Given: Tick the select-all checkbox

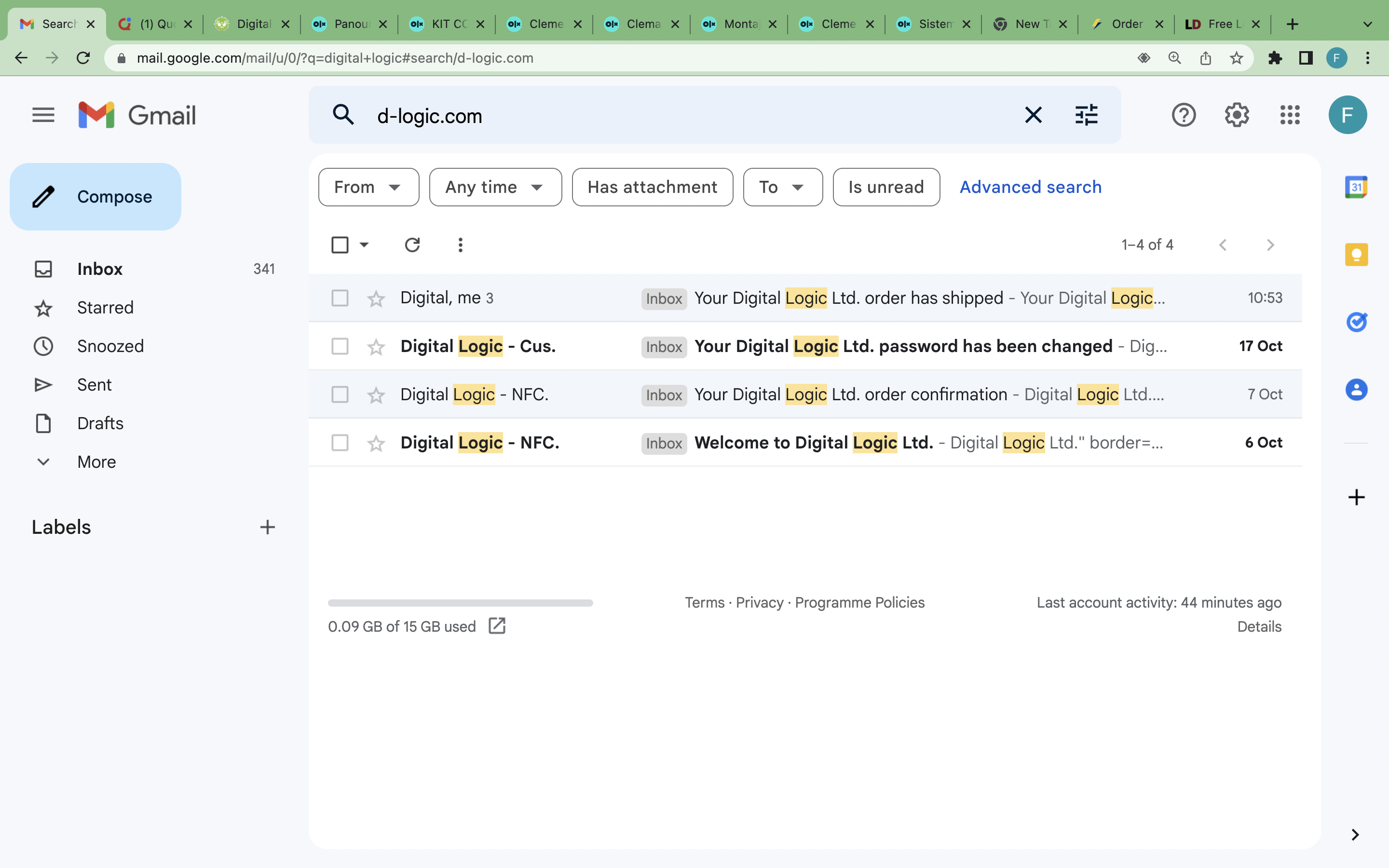Looking at the screenshot, I should point(340,245).
